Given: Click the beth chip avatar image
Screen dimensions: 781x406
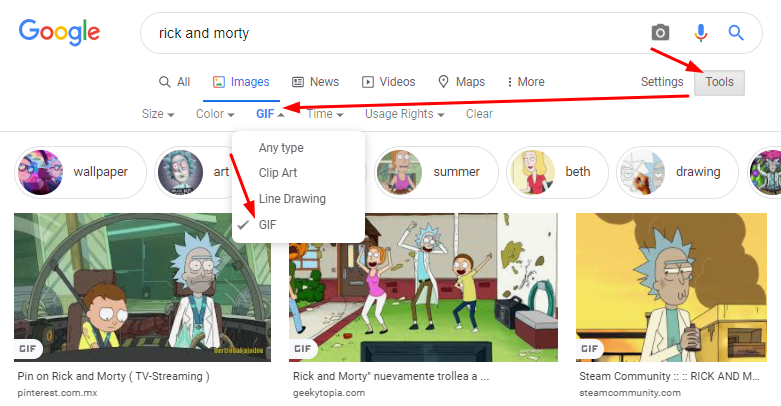Looking at the screenshot, I should [x=532, y=172].
